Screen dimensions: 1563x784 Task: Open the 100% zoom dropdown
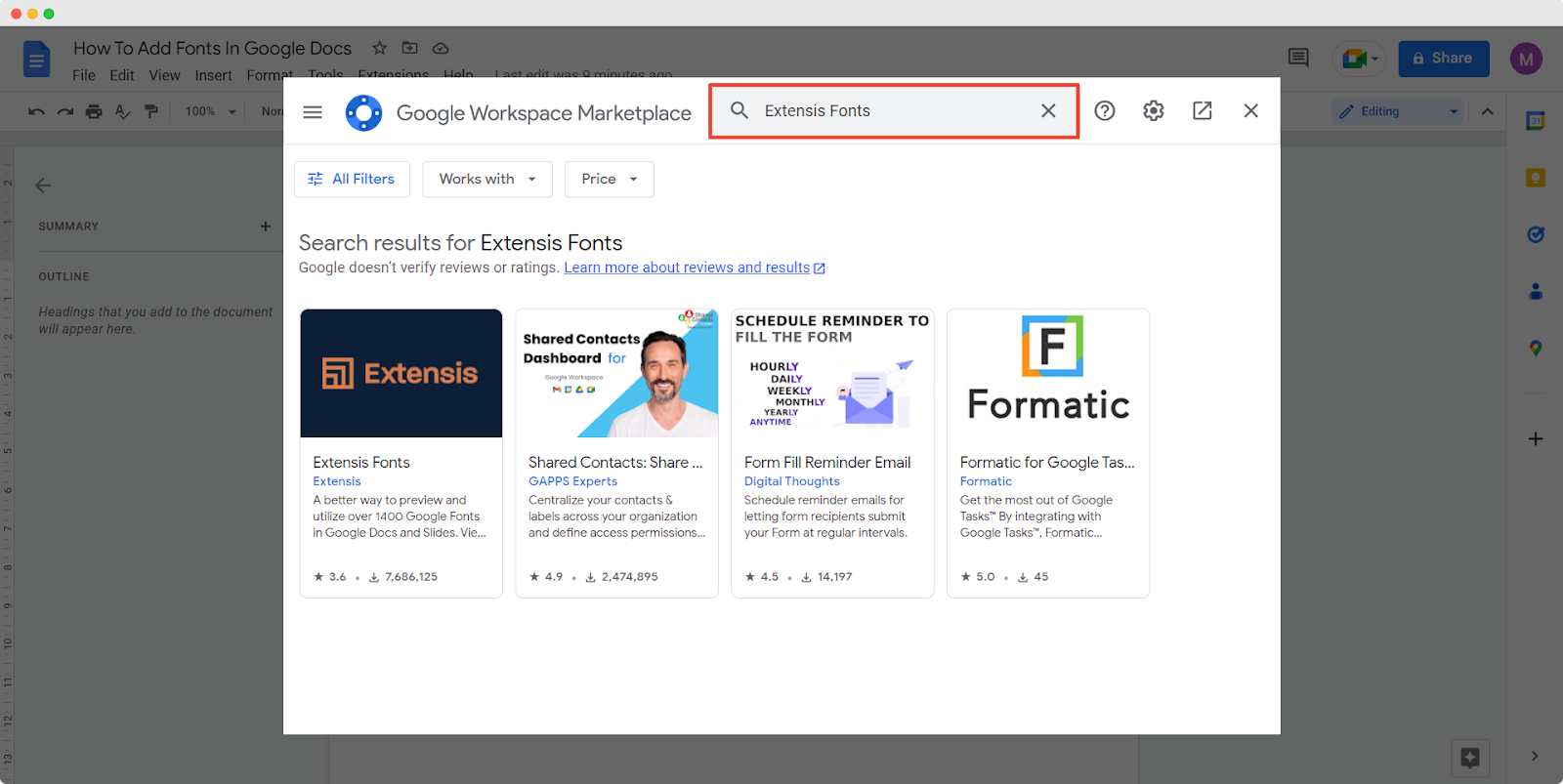click(211, 111)
